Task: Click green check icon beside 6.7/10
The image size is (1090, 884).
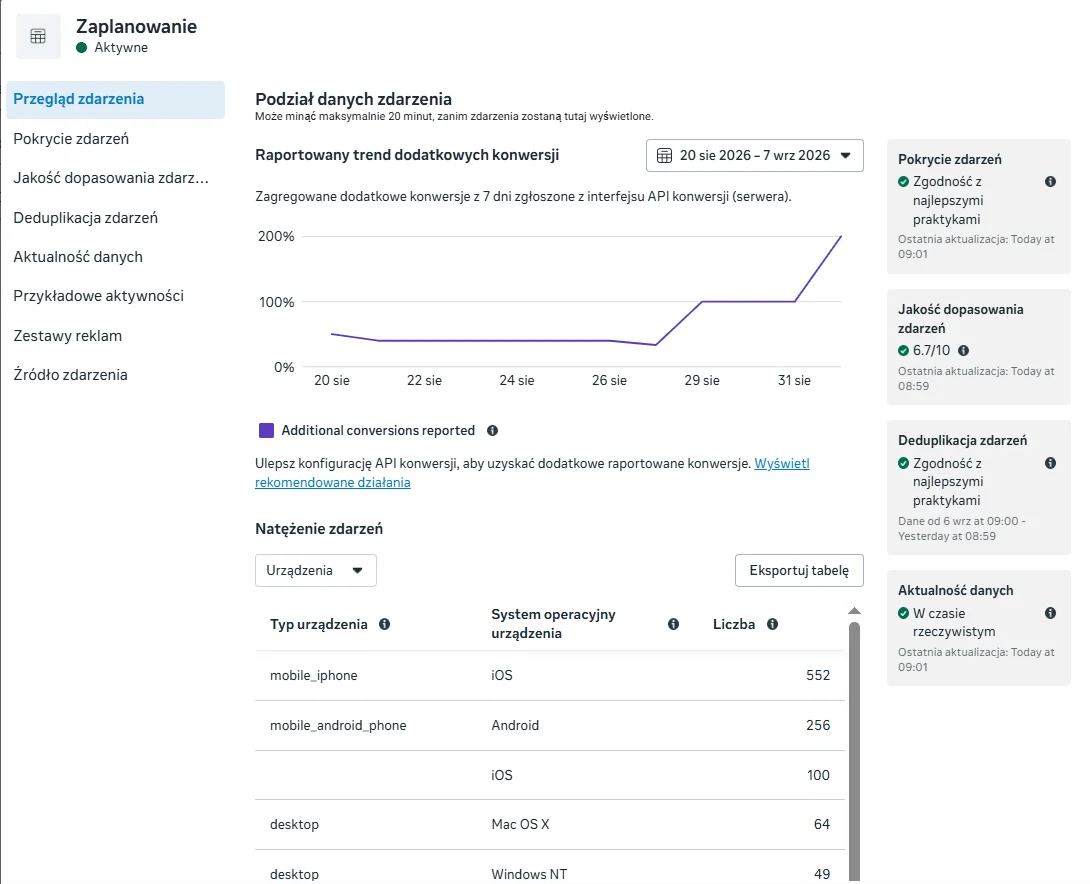Action: [x=904, y=350]
